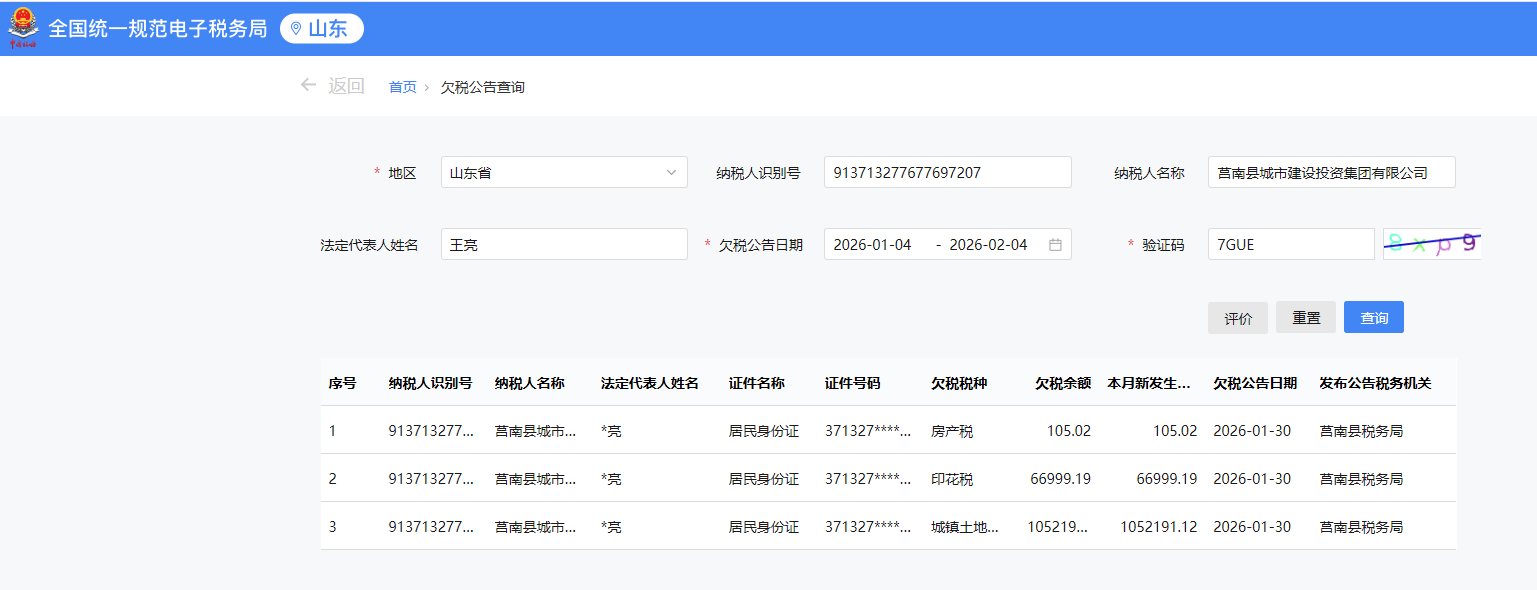Click the 房产税 cell in first row
Image resolution: width=1537 pixels, height=590 pixels.
coord(951,431)
